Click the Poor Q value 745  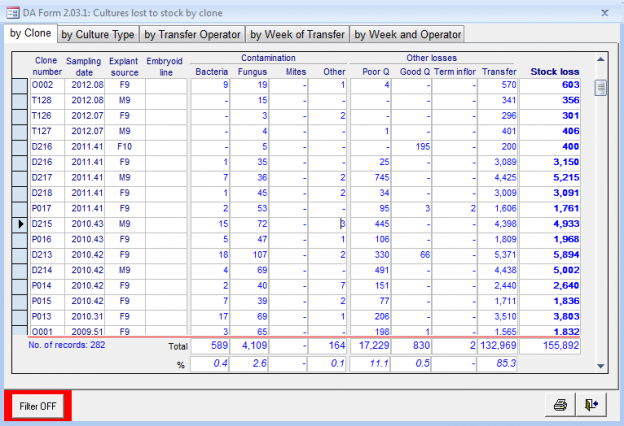376,177
